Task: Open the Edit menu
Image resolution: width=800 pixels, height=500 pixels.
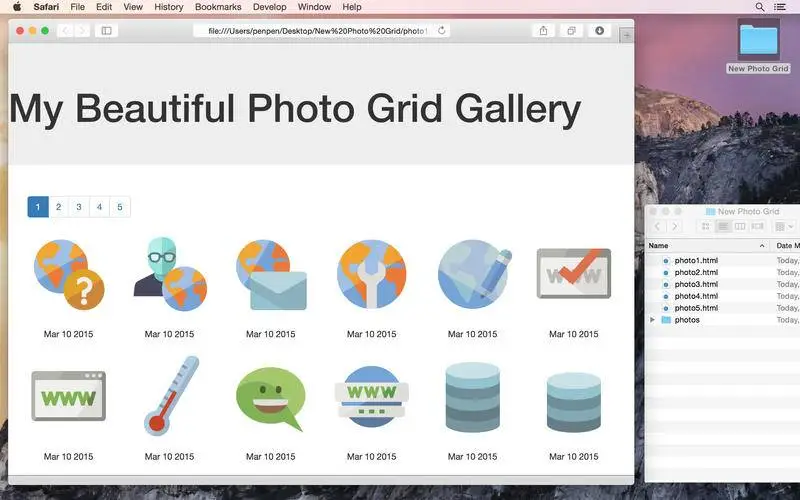Action: tap(104, 7)
